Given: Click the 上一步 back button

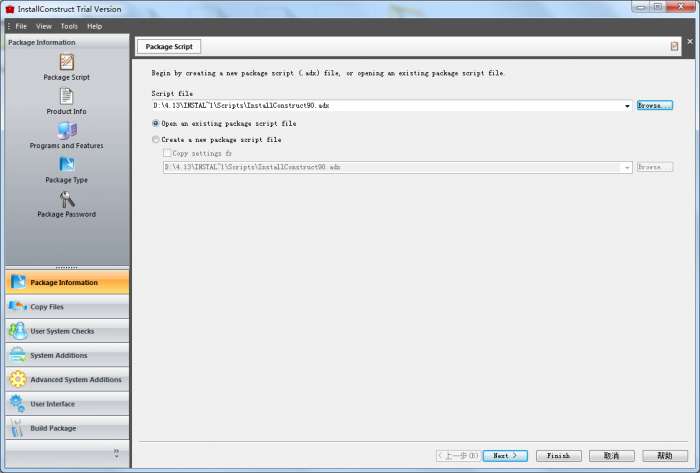Looking at the screenshot, I should (x=458, y=456).
